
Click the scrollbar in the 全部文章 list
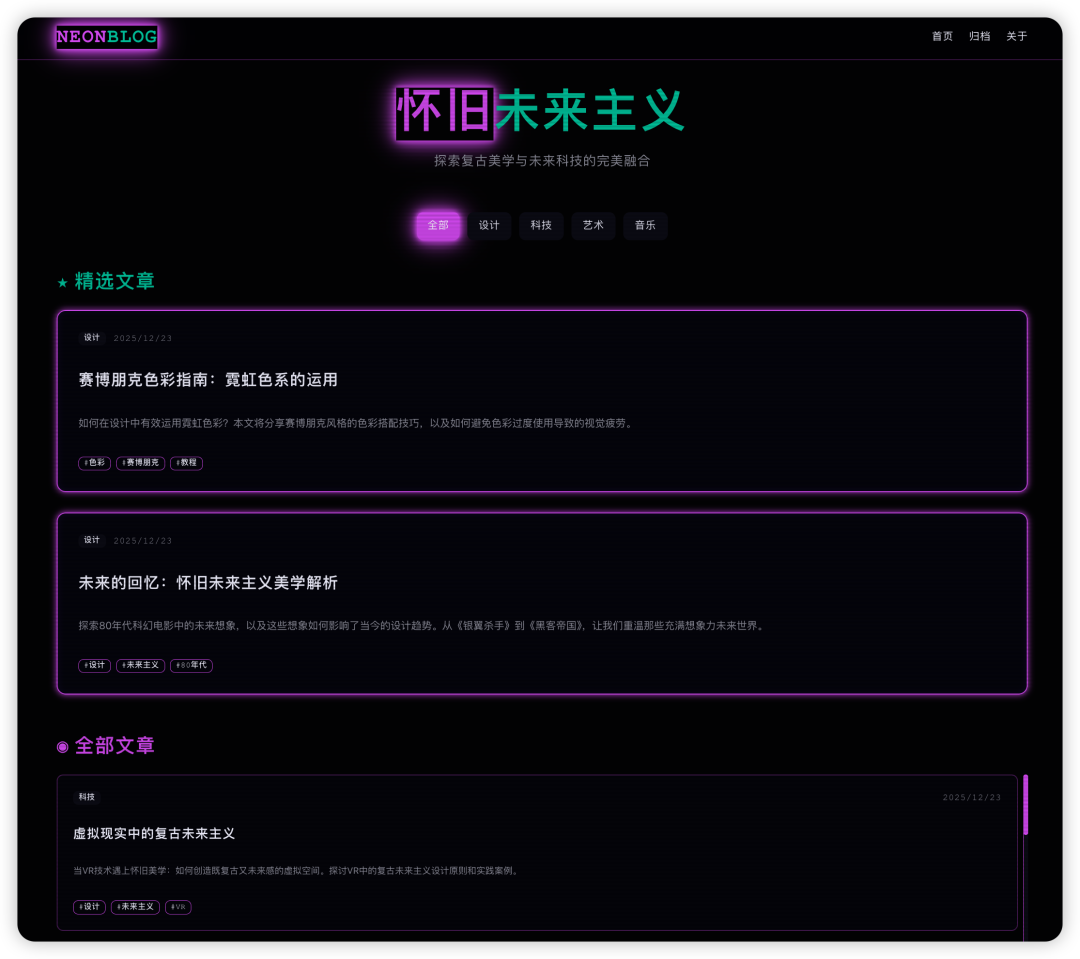[1025, 806]
